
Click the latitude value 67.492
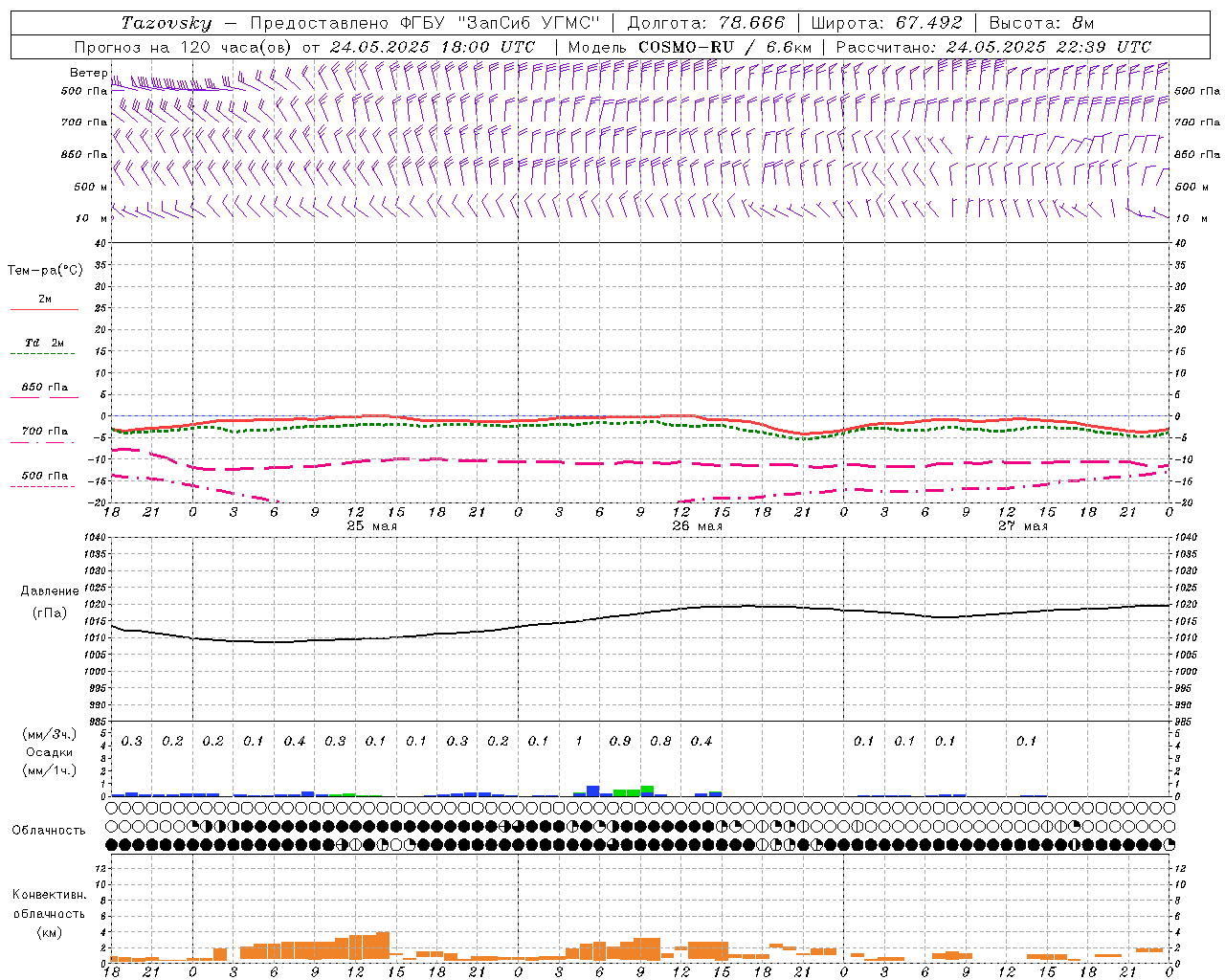click(x=929, y=23)
